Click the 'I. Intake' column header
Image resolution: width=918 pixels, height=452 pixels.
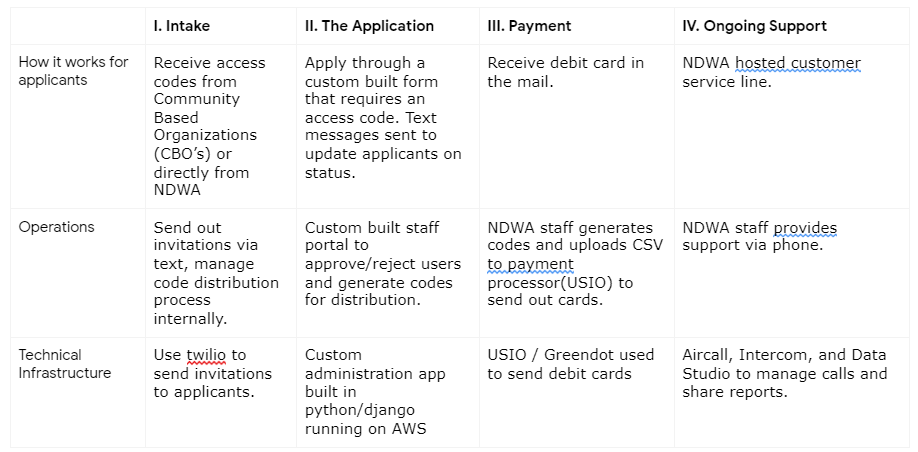(182, 26)
